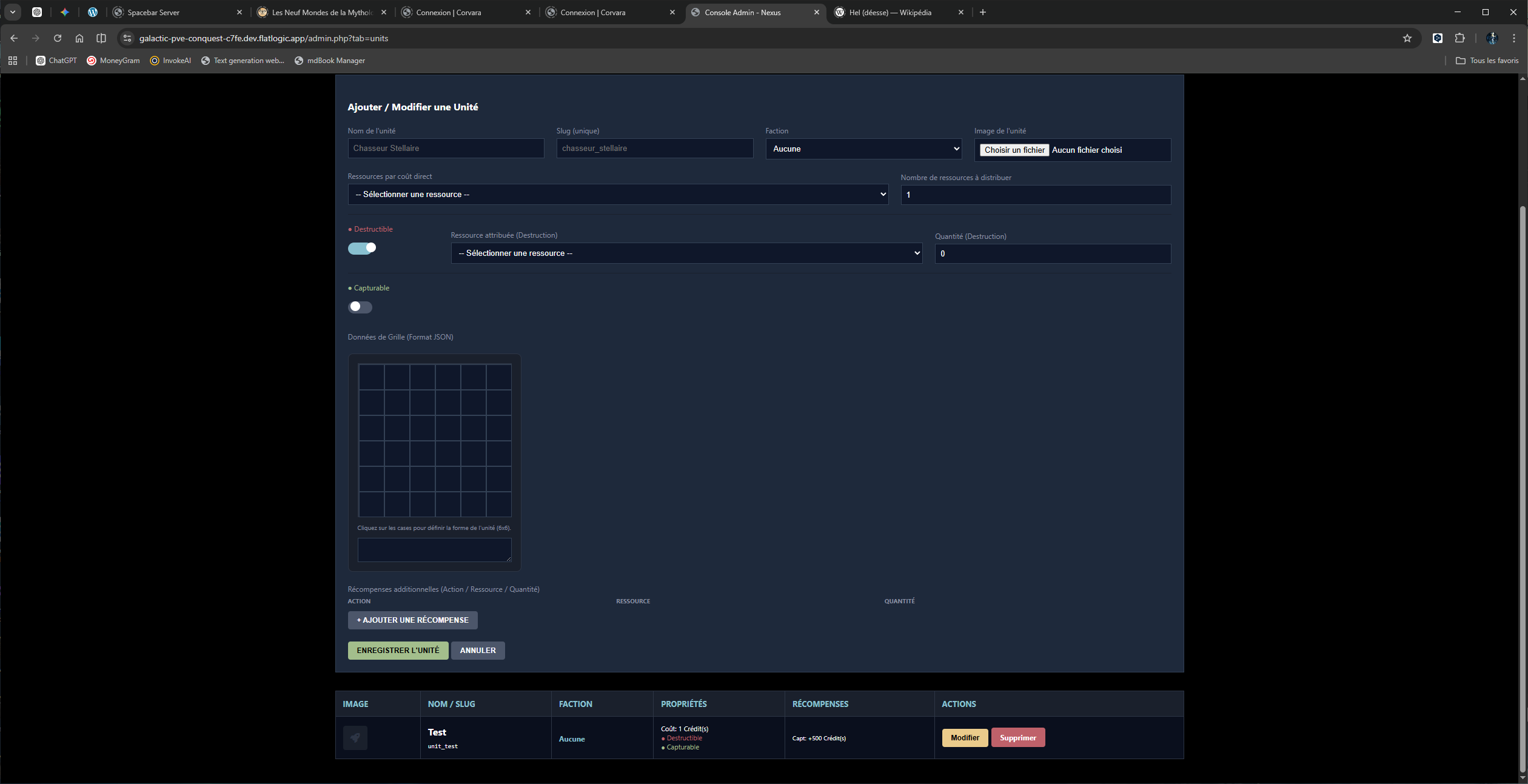Enable the Capturable toggle
This screenshot has width=1528, height=784.
[x=360, y=307]
